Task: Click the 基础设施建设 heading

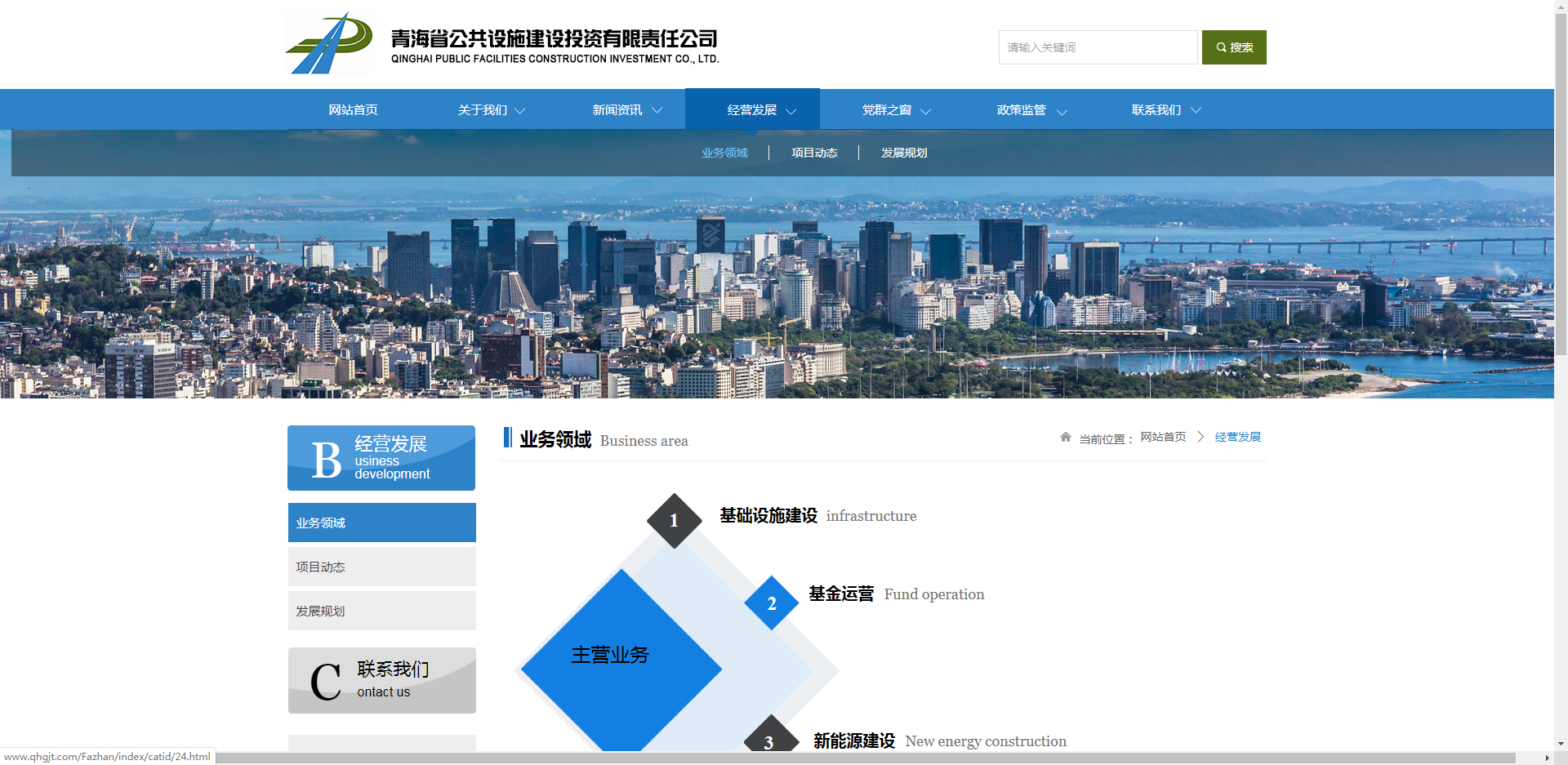Action: click(768, 516)
